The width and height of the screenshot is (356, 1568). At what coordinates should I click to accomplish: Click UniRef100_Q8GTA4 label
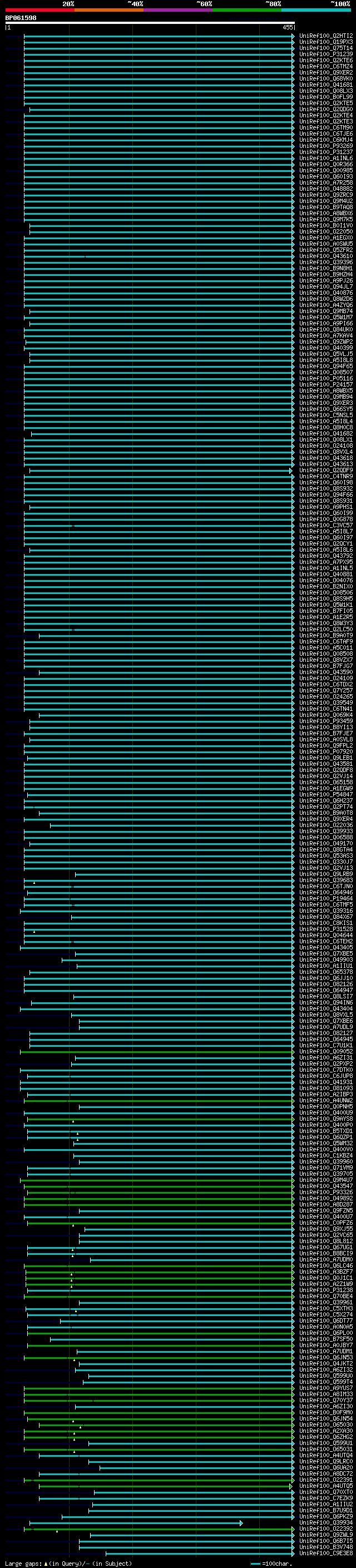point(326,849)
